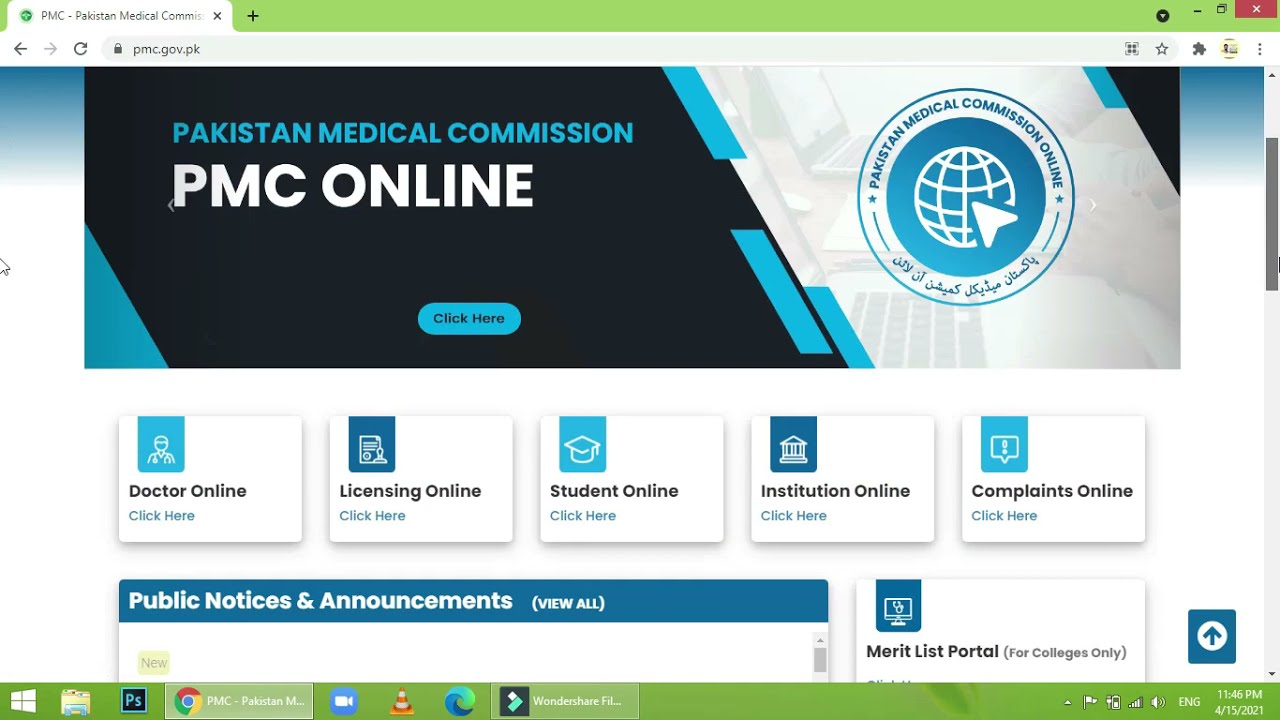Click the New badge in notices
This screenshot has width=1280, height=720.
(154, 663)
